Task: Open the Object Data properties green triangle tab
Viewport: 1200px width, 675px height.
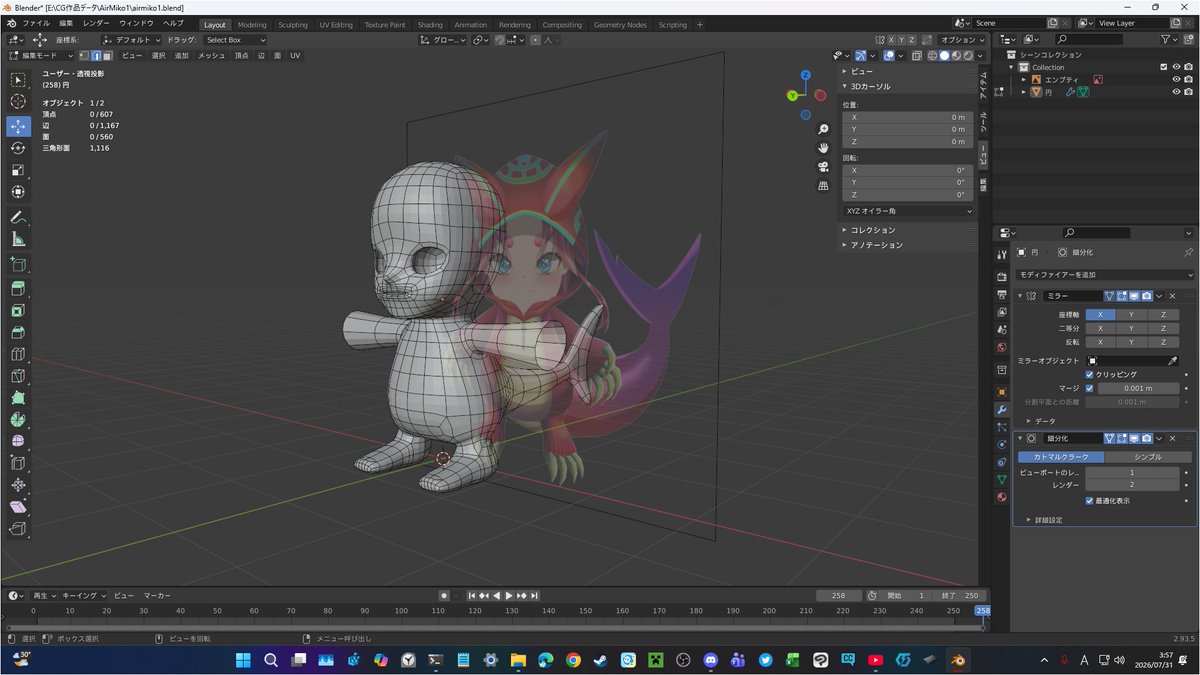Action: [x=1002, y=479]
